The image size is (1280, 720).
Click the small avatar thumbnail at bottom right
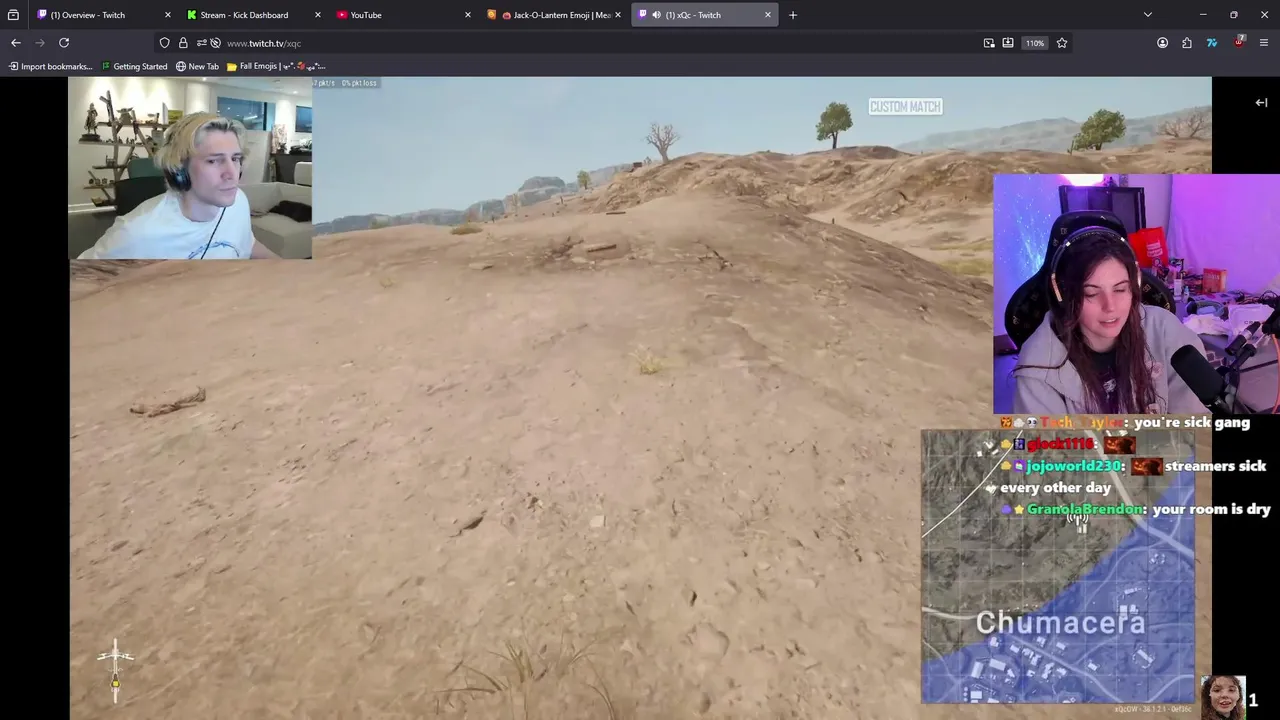tap(1222, 697)
